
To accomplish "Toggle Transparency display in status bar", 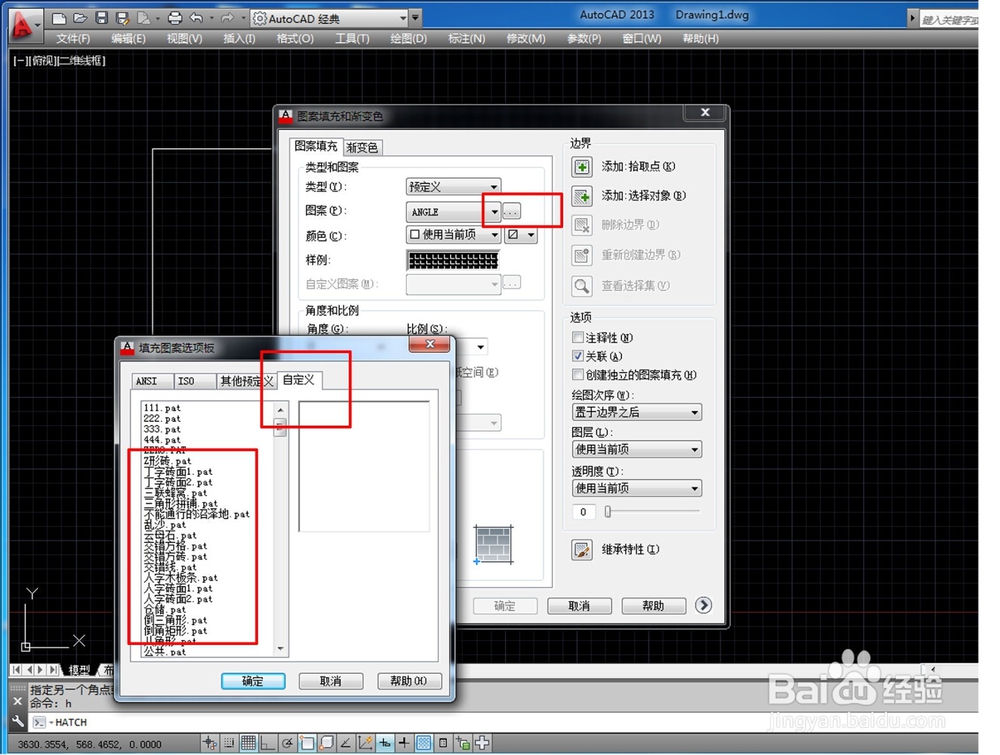I will [x=423, y=743].
